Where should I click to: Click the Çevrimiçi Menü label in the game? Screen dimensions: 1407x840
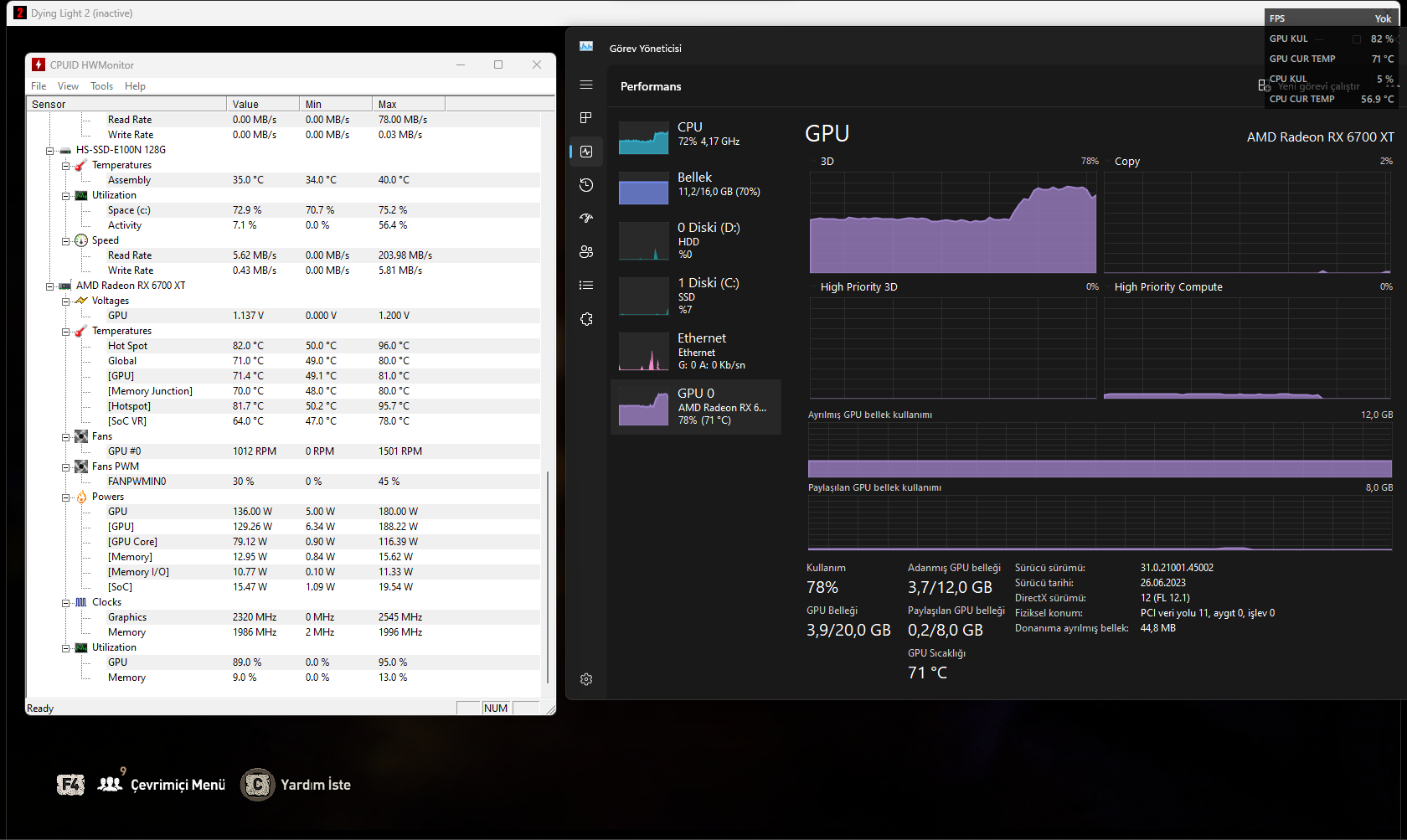178,785
